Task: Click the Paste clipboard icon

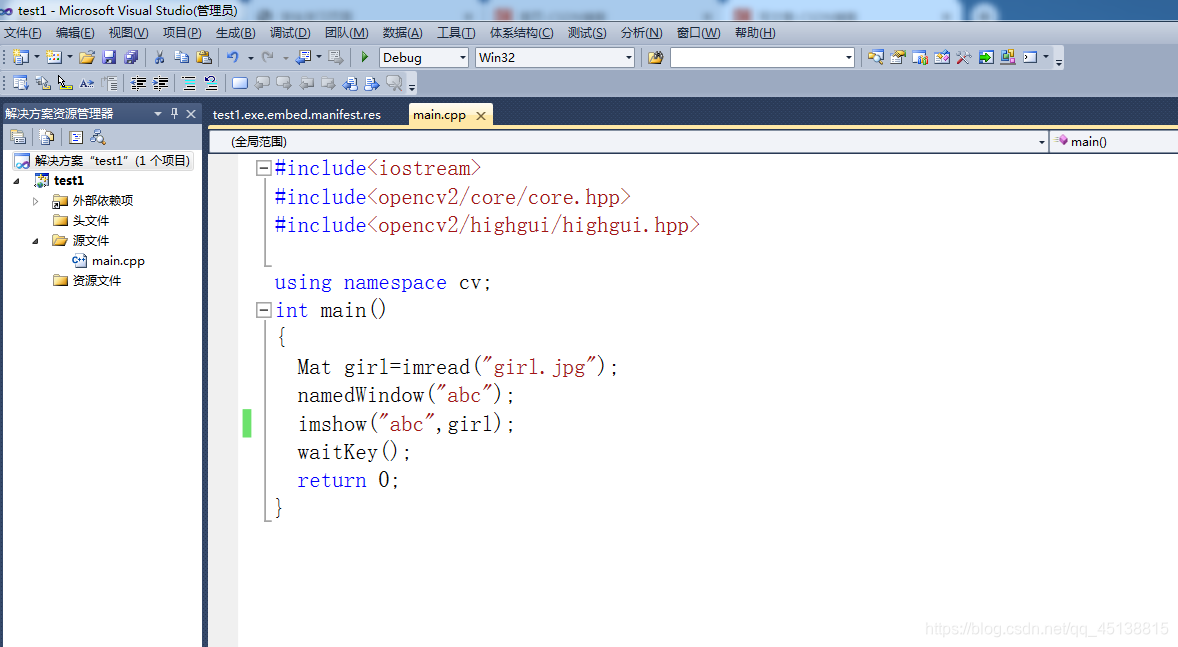Action: coord(204,57)
